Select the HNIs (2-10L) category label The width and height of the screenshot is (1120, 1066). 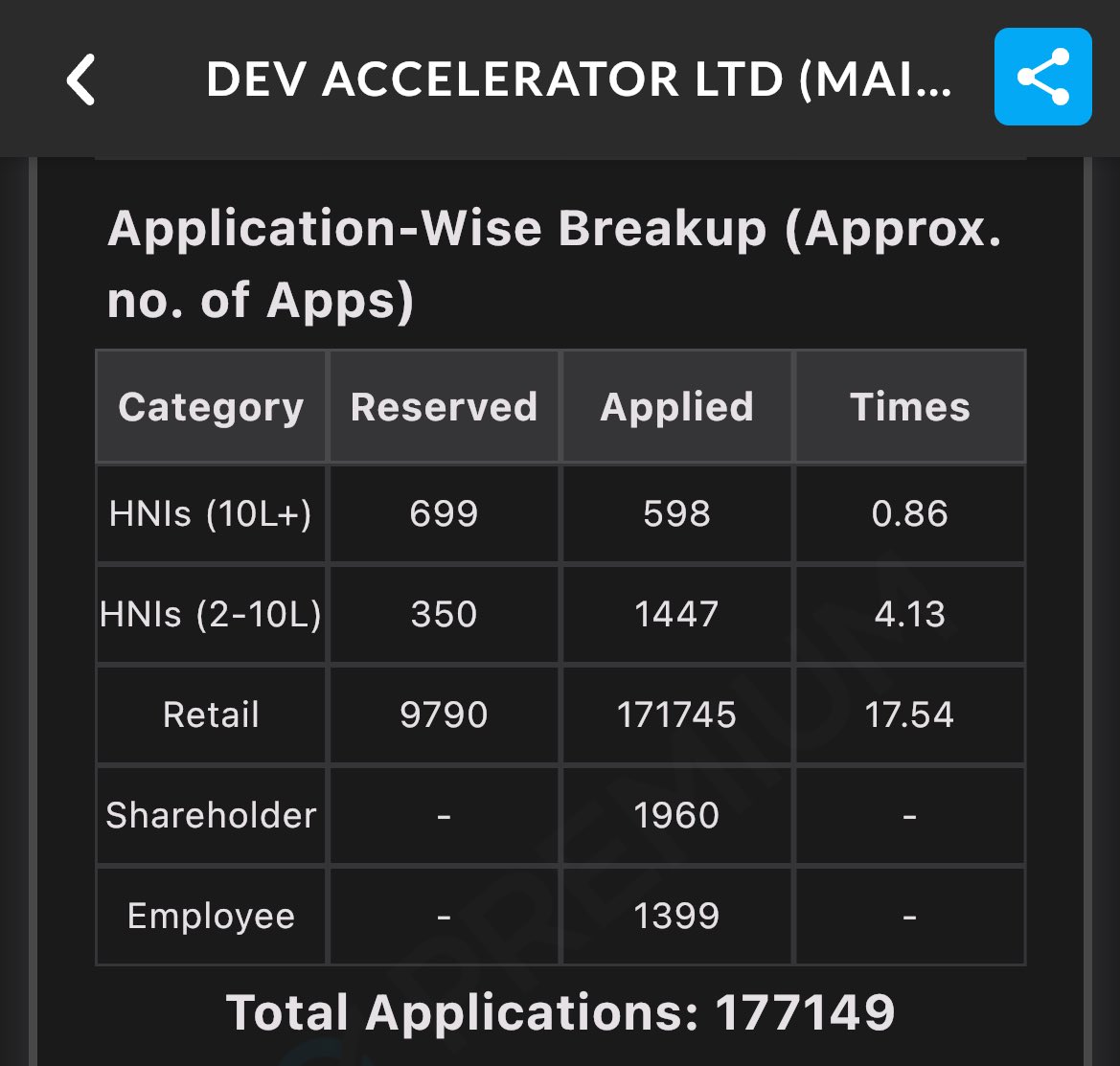(210, 614)
